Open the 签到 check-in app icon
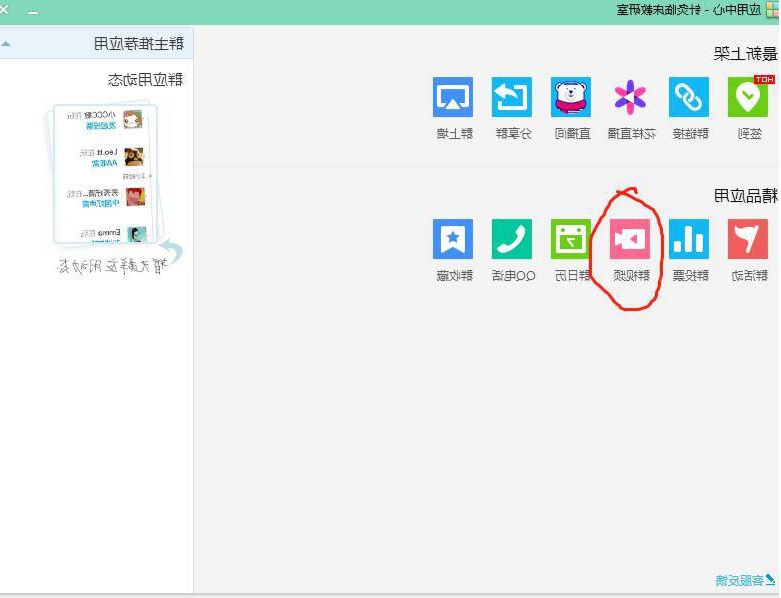 coord(748,97)
